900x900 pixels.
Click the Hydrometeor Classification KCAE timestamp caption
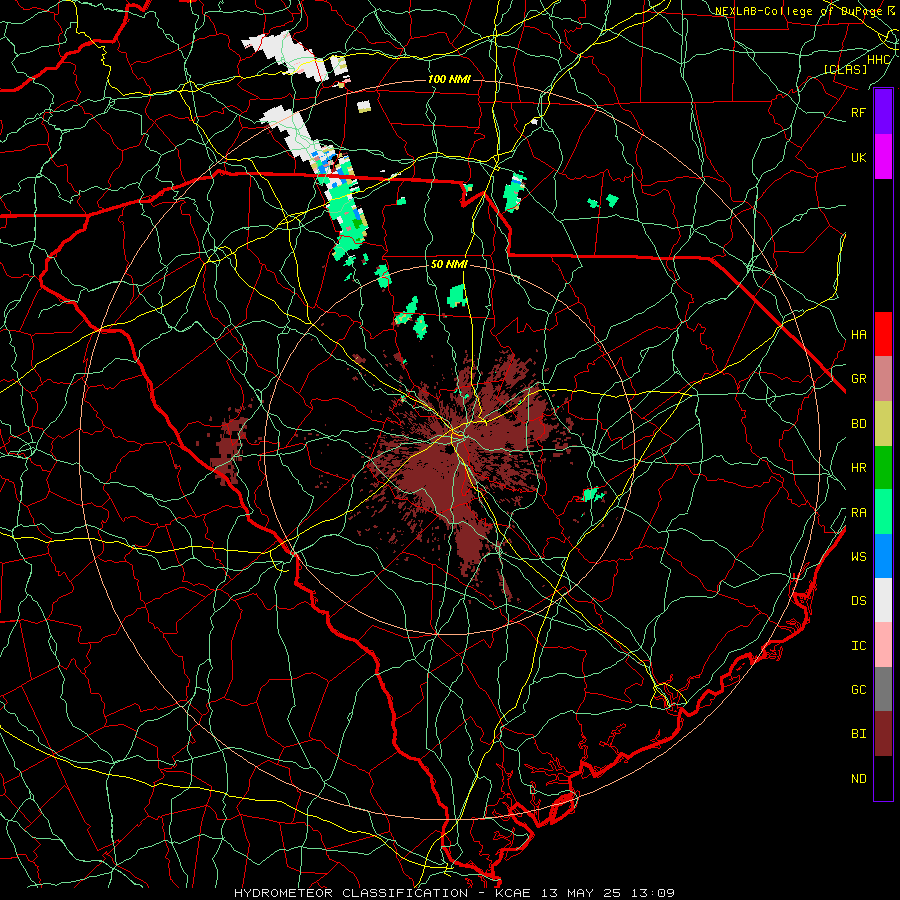click(454, 893)
